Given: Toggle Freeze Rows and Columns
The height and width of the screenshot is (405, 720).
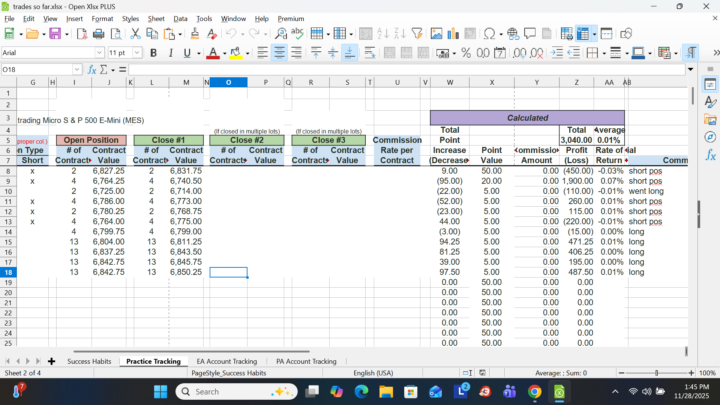Looking at the screenshot, I should (x=583, y=34).
